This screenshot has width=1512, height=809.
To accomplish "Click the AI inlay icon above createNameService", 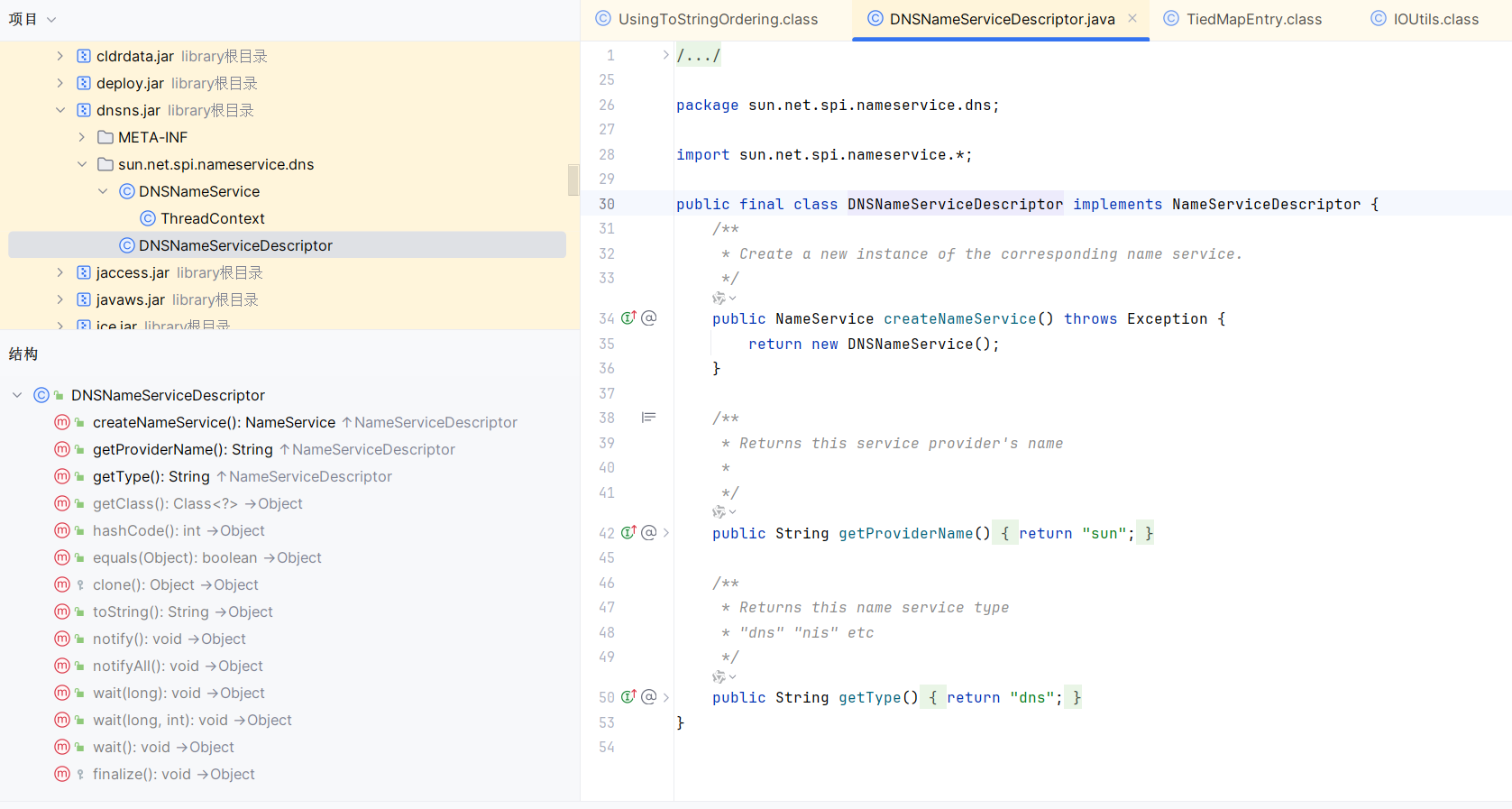I will [x=719, y=299].
